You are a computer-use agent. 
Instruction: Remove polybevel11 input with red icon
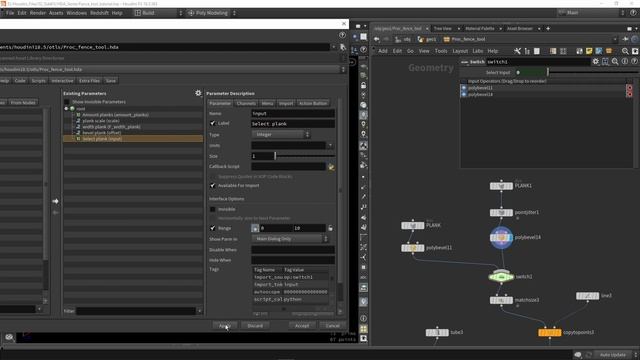coord(629,88)
